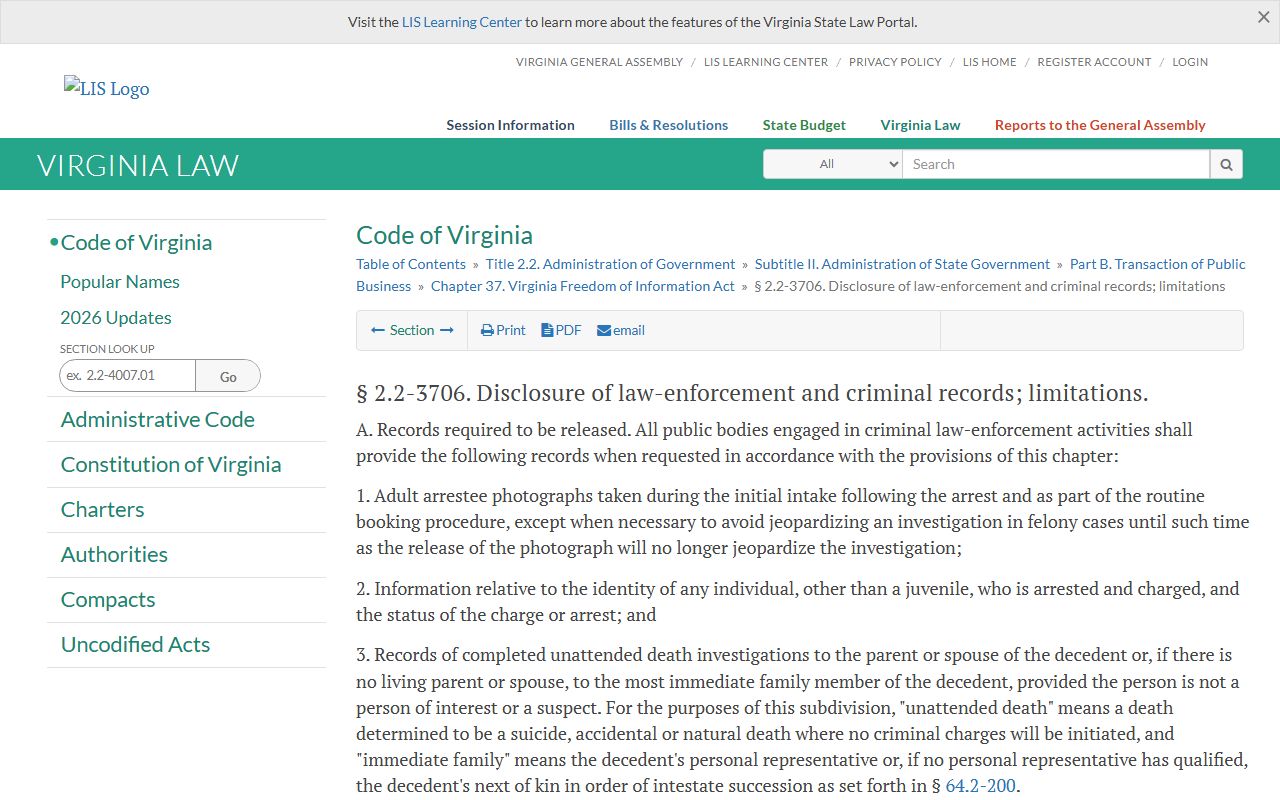Open the LIS Learning Center banner link
1280x800 pixels.
pyautogui.click(x=462, y=22)
